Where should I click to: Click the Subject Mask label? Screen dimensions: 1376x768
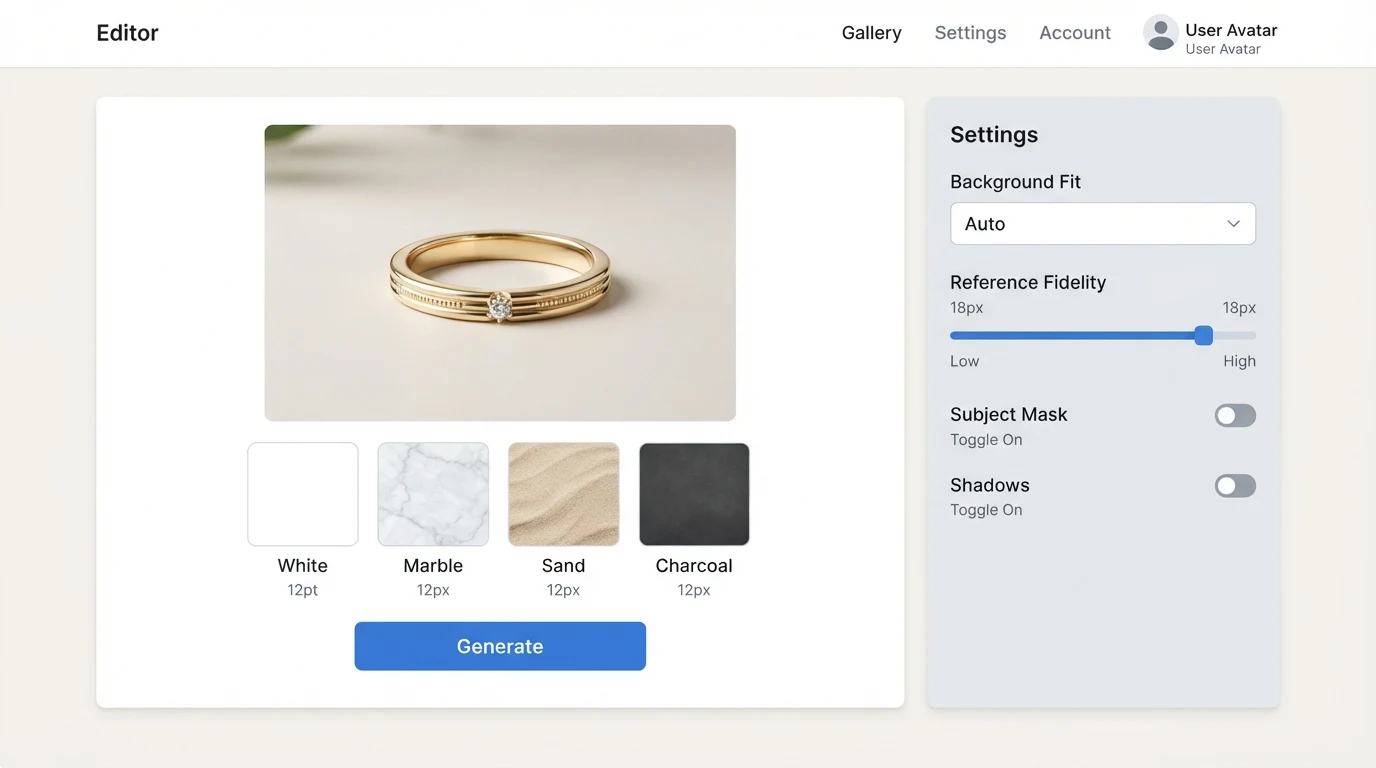click(x=1009, y=414)
